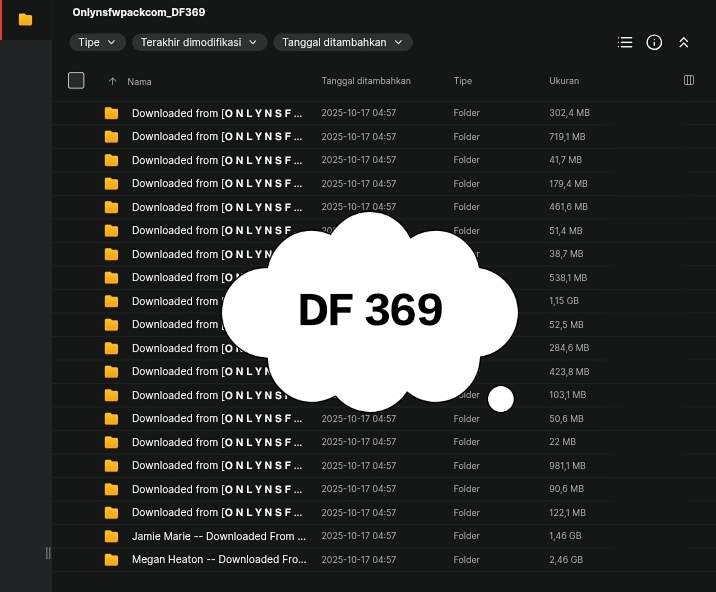Click the Folder type cell in the 22 MB row

(466, 442)
